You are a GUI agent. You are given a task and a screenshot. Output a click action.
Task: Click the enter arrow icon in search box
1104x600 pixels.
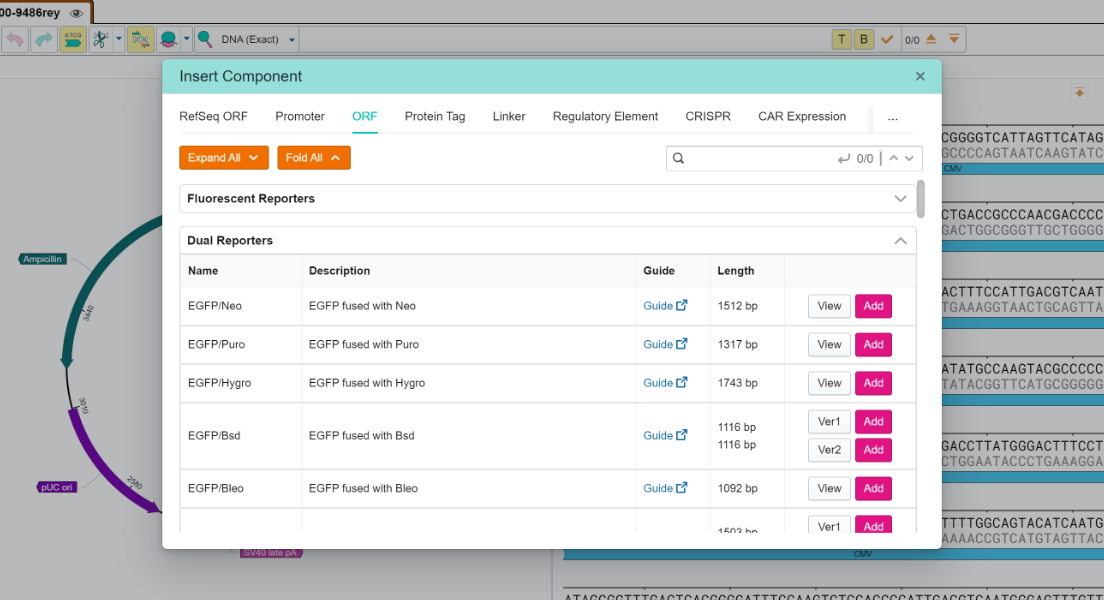click(843, 158)
